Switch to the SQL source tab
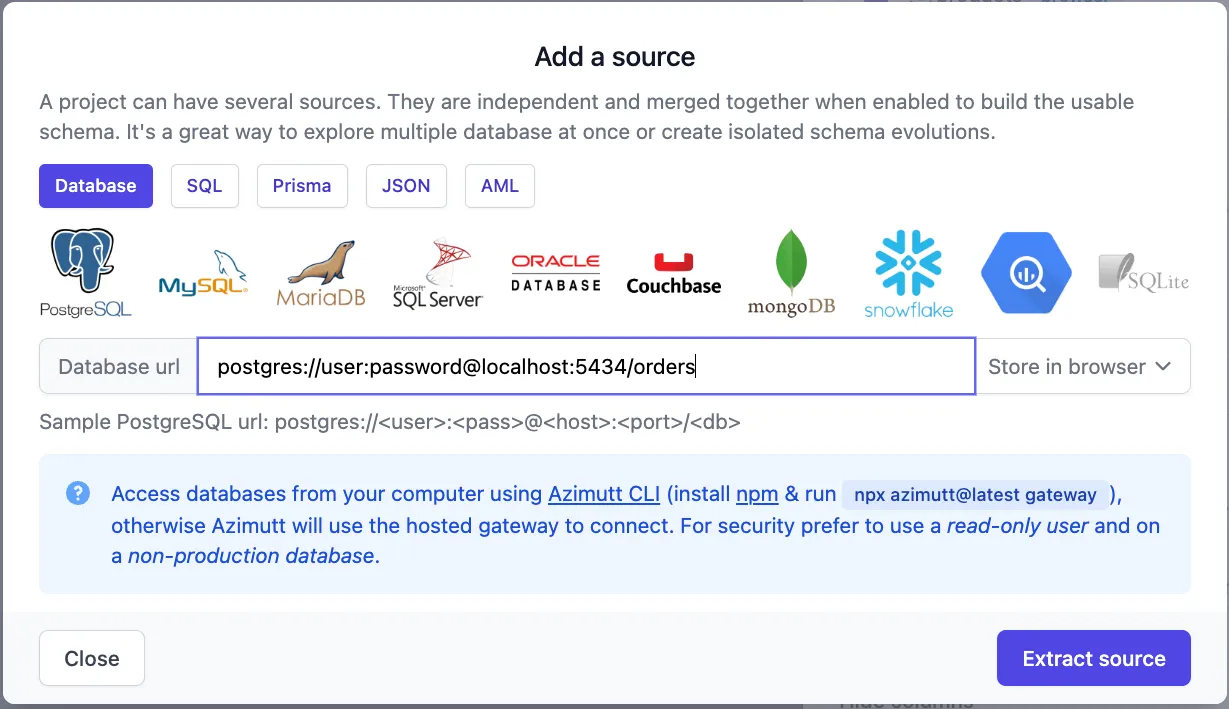The image size is (1229, 709). (204, 186)
